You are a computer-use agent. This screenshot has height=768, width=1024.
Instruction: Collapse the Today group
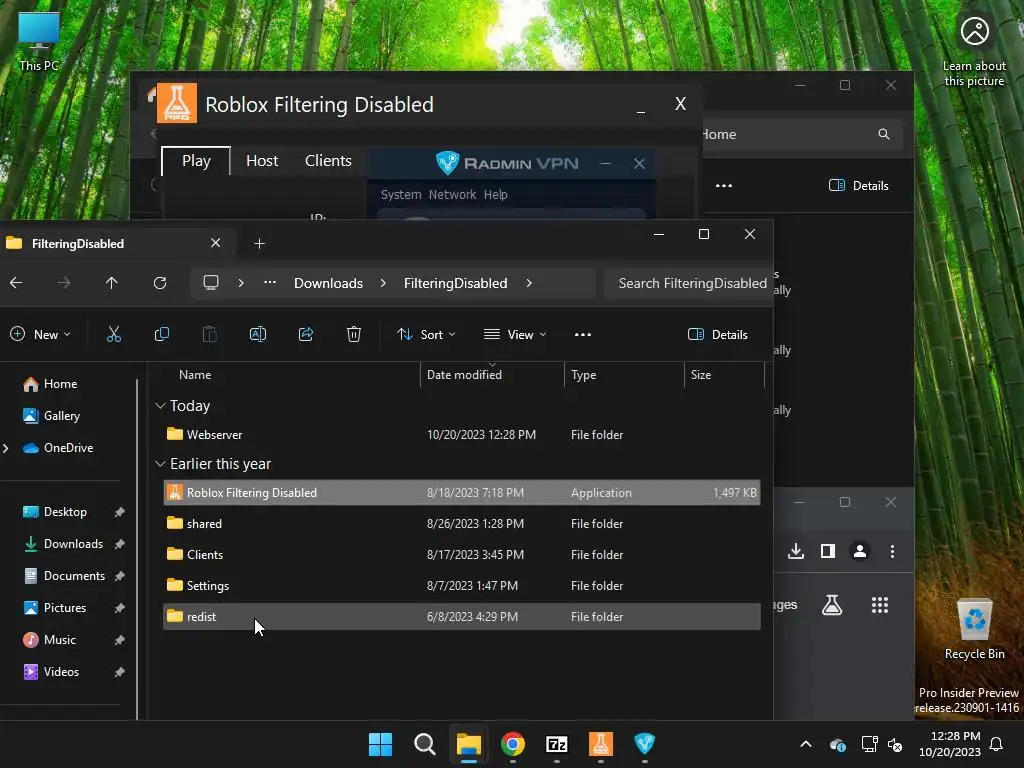pyautogui.click(x=160, y=406)
